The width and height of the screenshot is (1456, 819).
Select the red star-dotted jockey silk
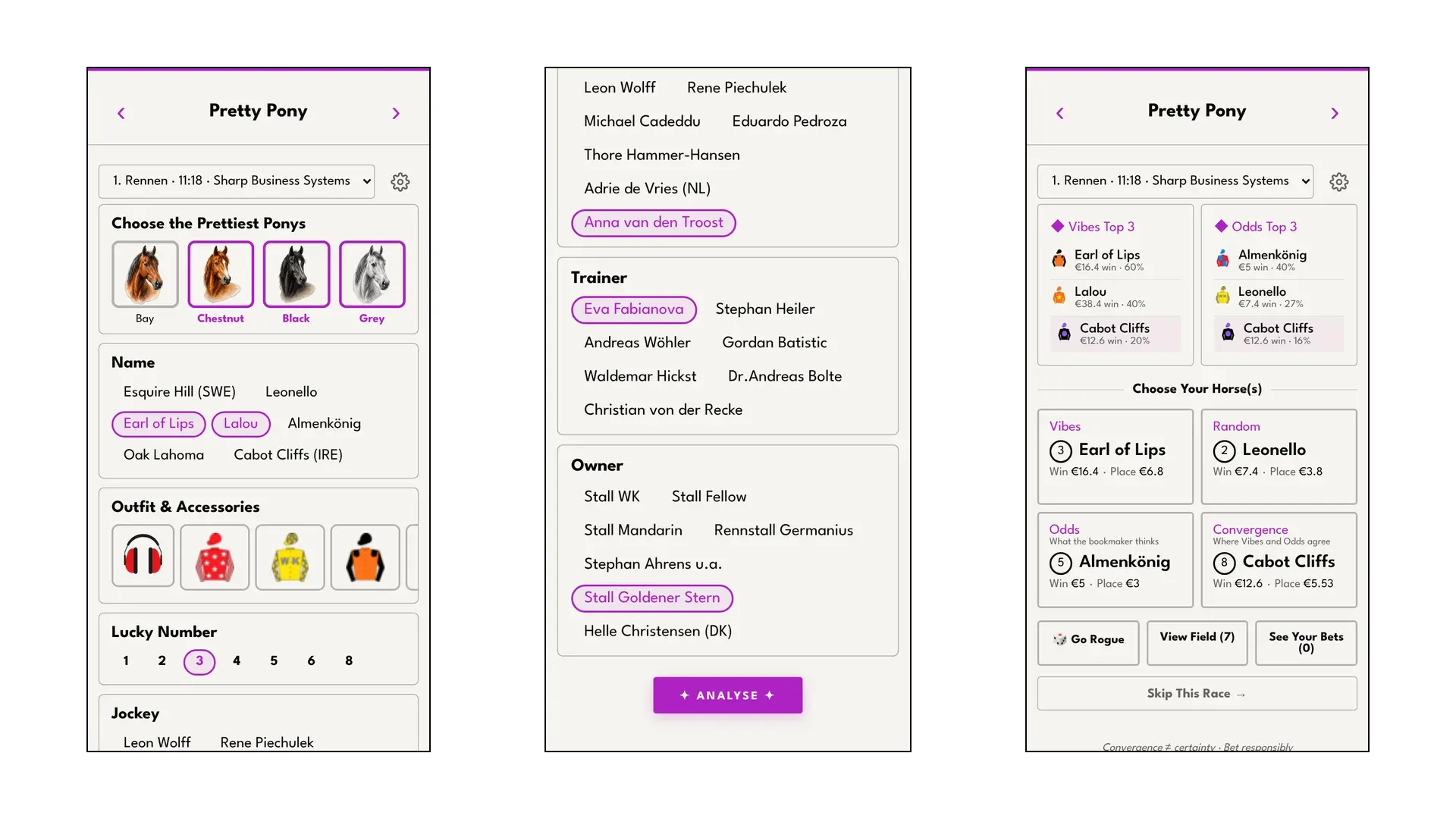pos(215,557)
